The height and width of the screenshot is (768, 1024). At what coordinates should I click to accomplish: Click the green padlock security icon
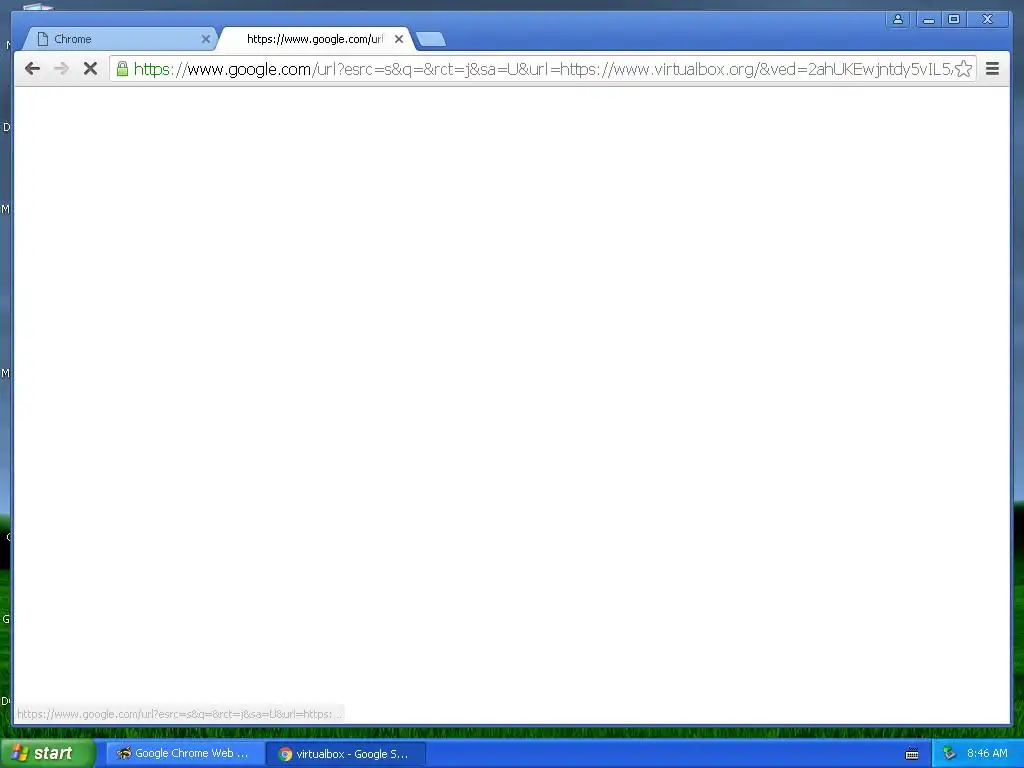(122, 69)
